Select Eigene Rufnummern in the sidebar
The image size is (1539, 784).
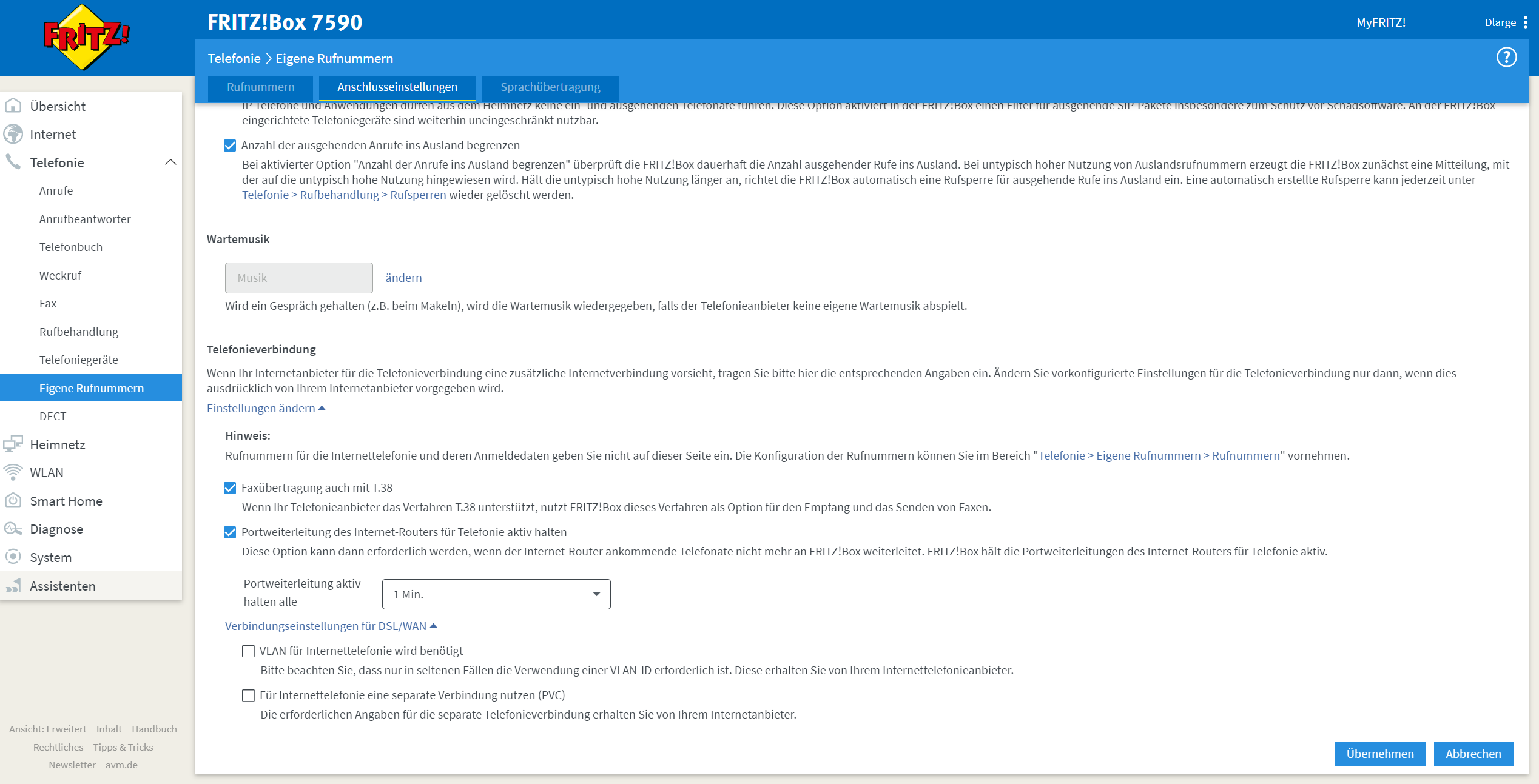click(91, 387)
